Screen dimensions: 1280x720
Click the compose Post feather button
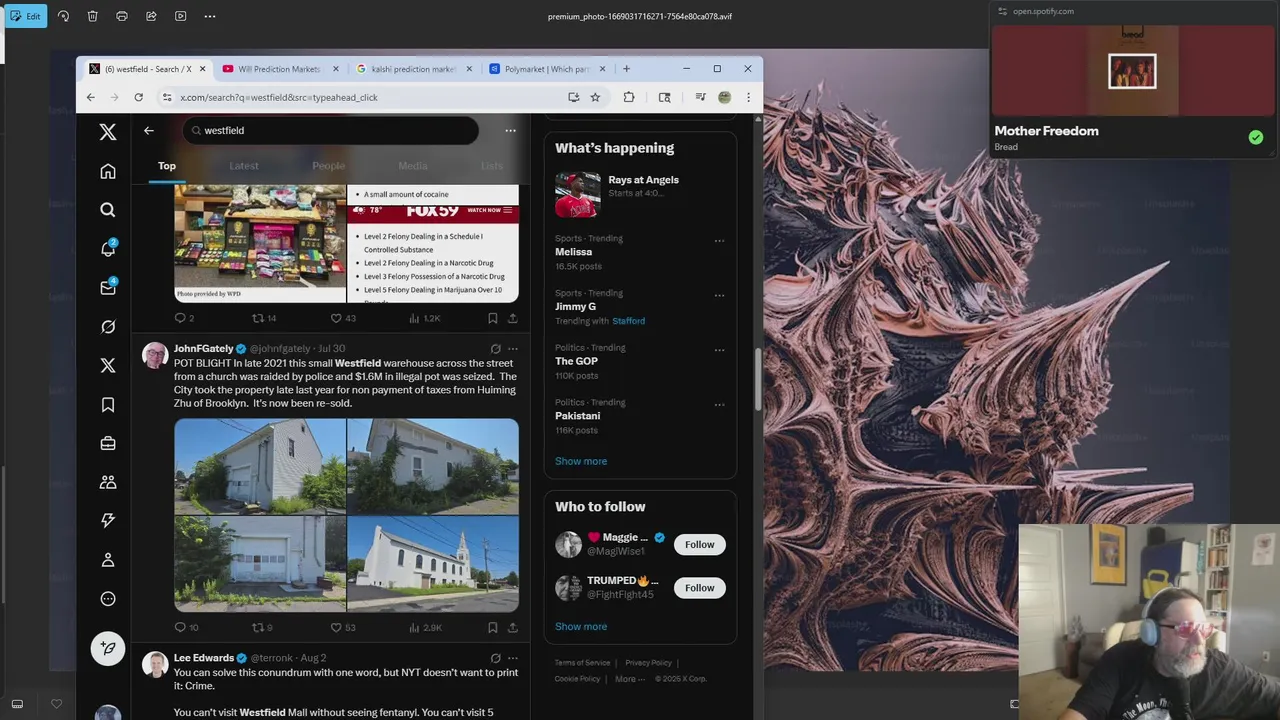[108, 648]
